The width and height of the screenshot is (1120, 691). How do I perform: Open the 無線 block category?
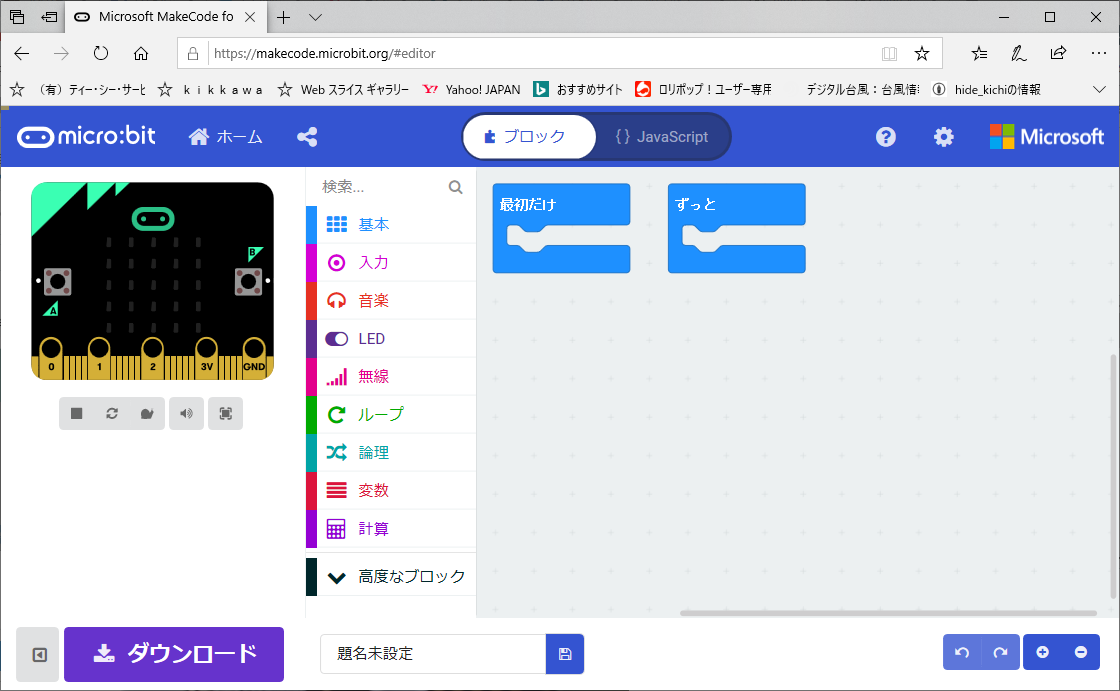pyautogui.click(x=391, y=377)
